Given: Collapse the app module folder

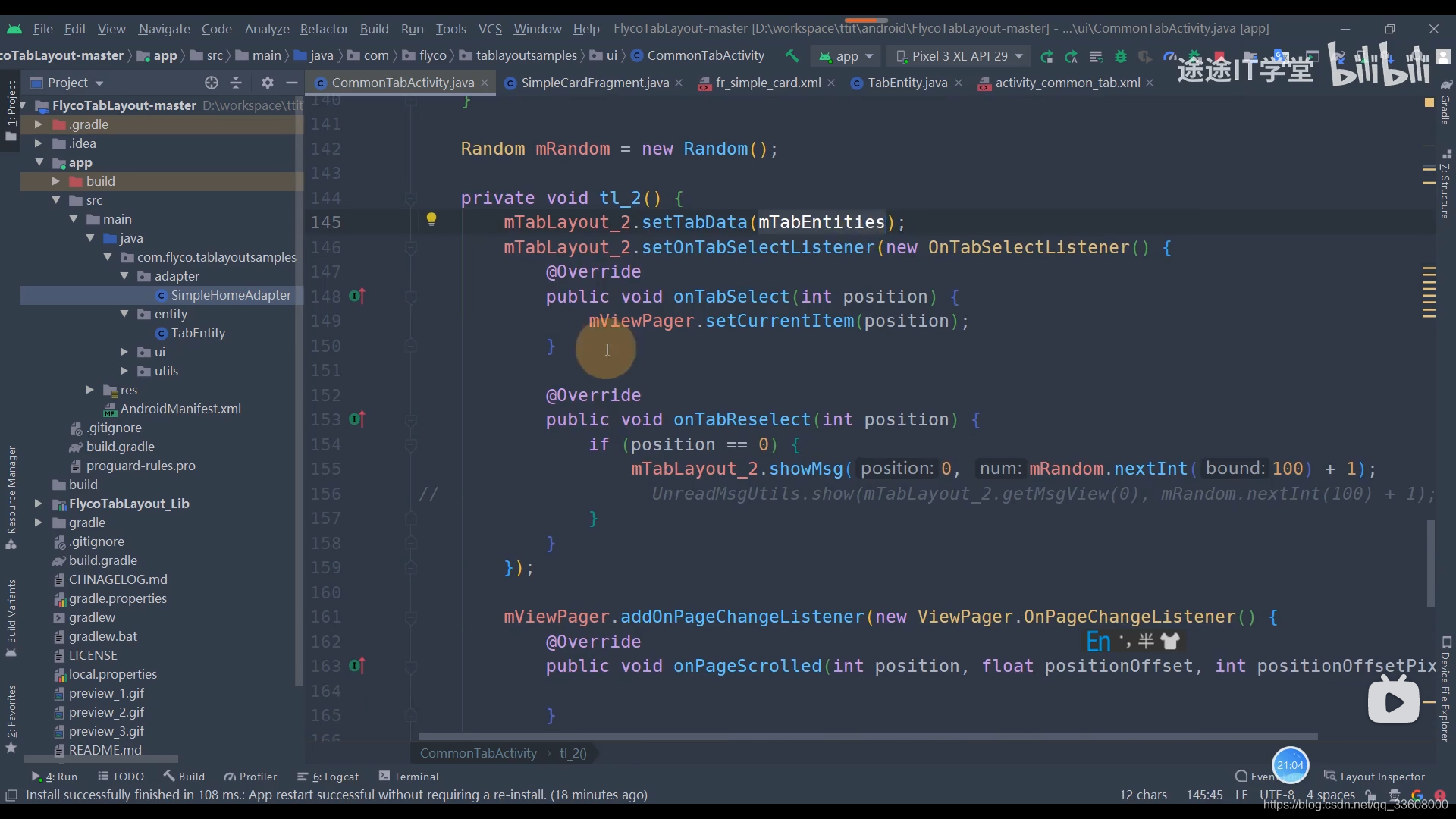Looking at the screenshot, I should [x=39, y=162].
